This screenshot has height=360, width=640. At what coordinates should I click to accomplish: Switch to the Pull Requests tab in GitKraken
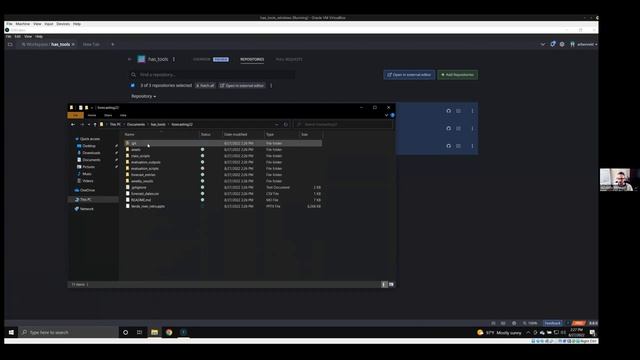[289, 60]
